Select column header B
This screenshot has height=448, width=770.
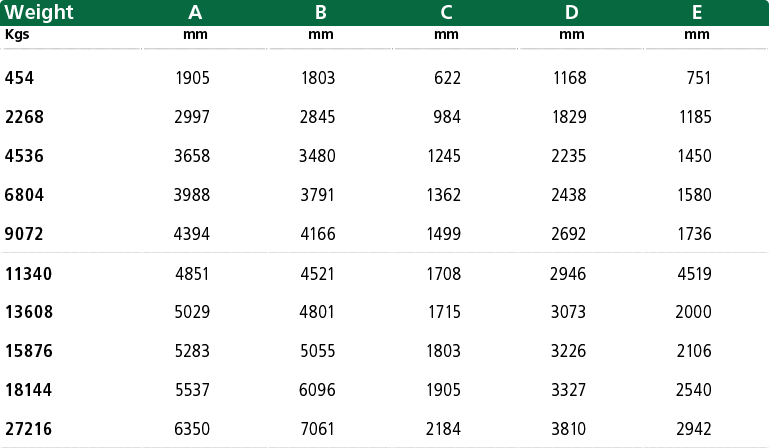pos(321,12)
